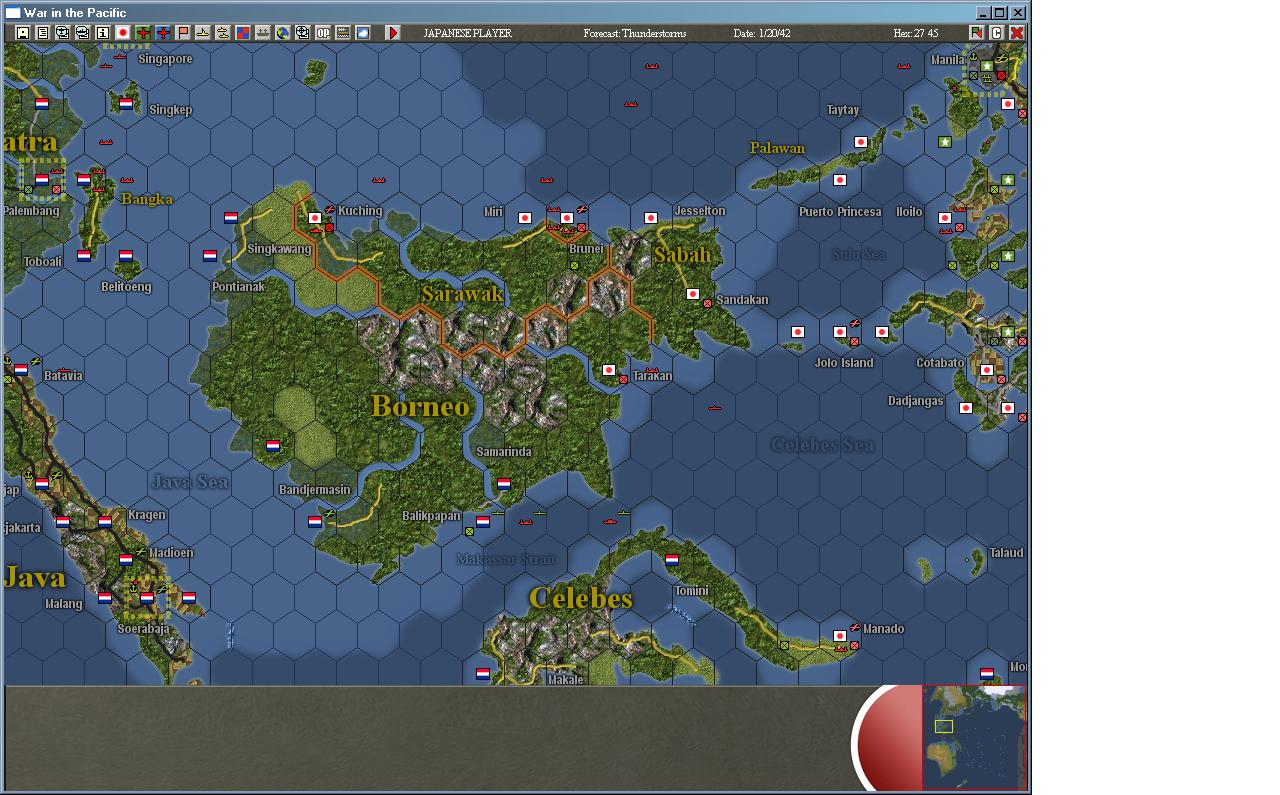1280x795 pixels.
Task: Open the cloud weather toolbar icon
Action: tap(363, 33)
